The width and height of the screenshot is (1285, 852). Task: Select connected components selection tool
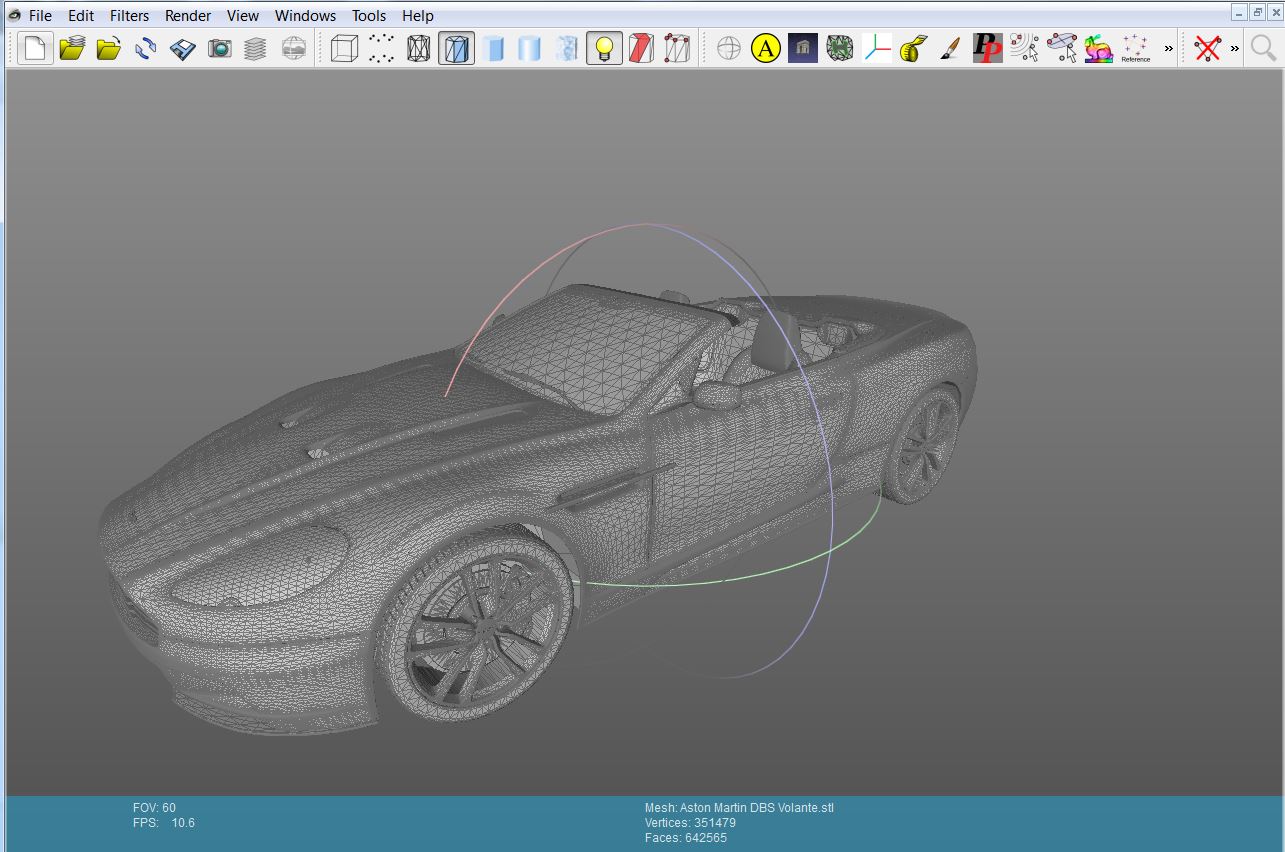click(1025, 48)
